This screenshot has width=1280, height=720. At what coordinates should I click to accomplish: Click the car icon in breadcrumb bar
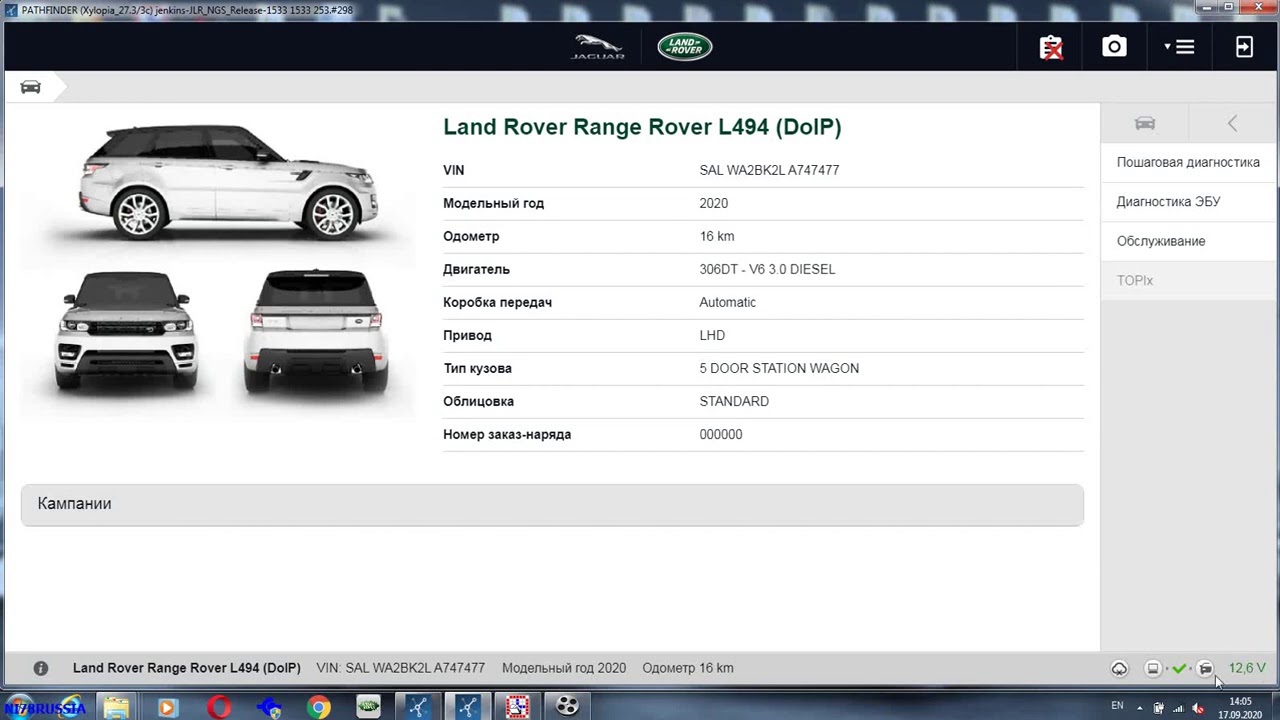(31, 87)
